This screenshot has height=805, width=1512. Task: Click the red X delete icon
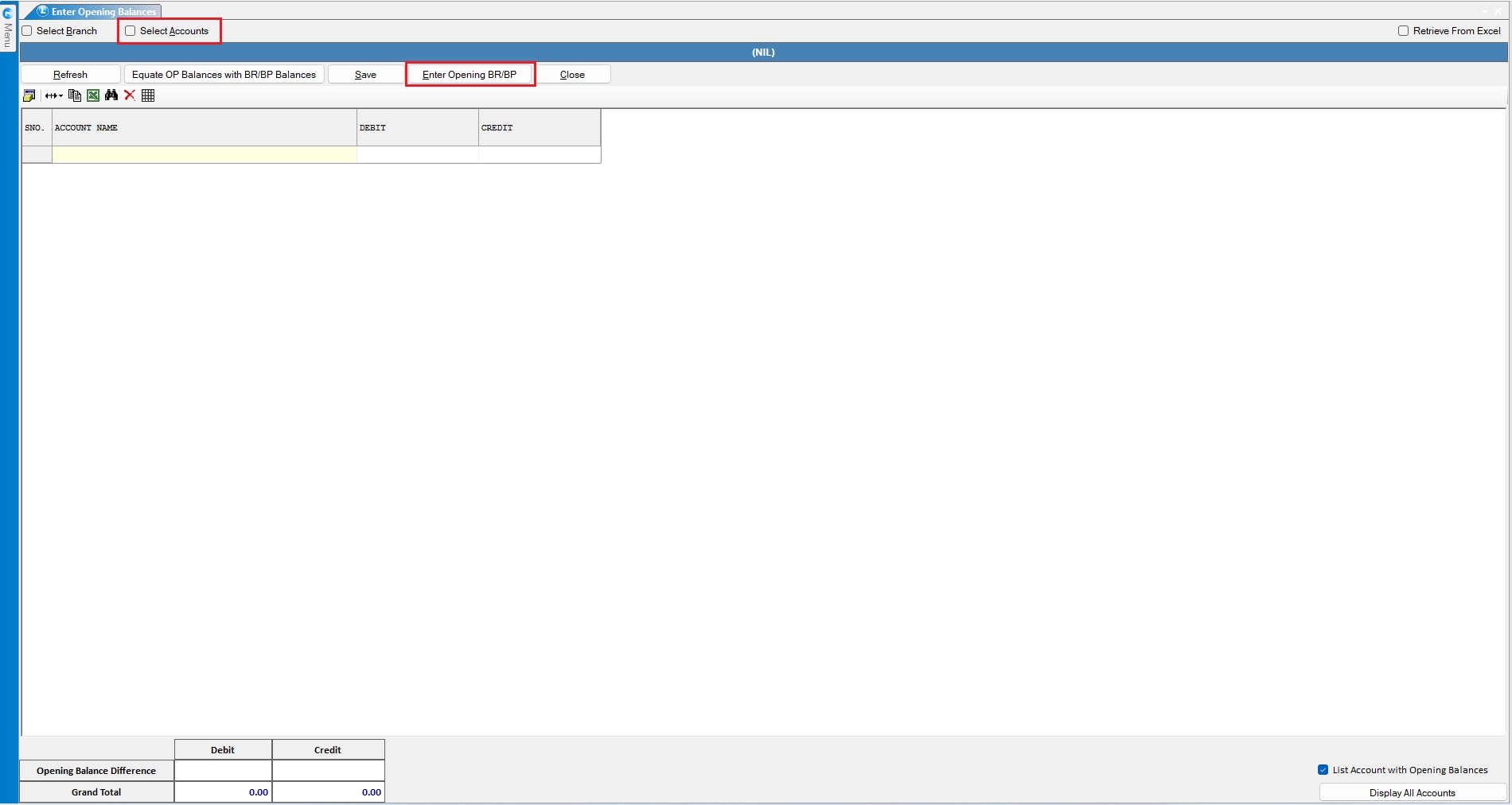[x=130, y=95]
